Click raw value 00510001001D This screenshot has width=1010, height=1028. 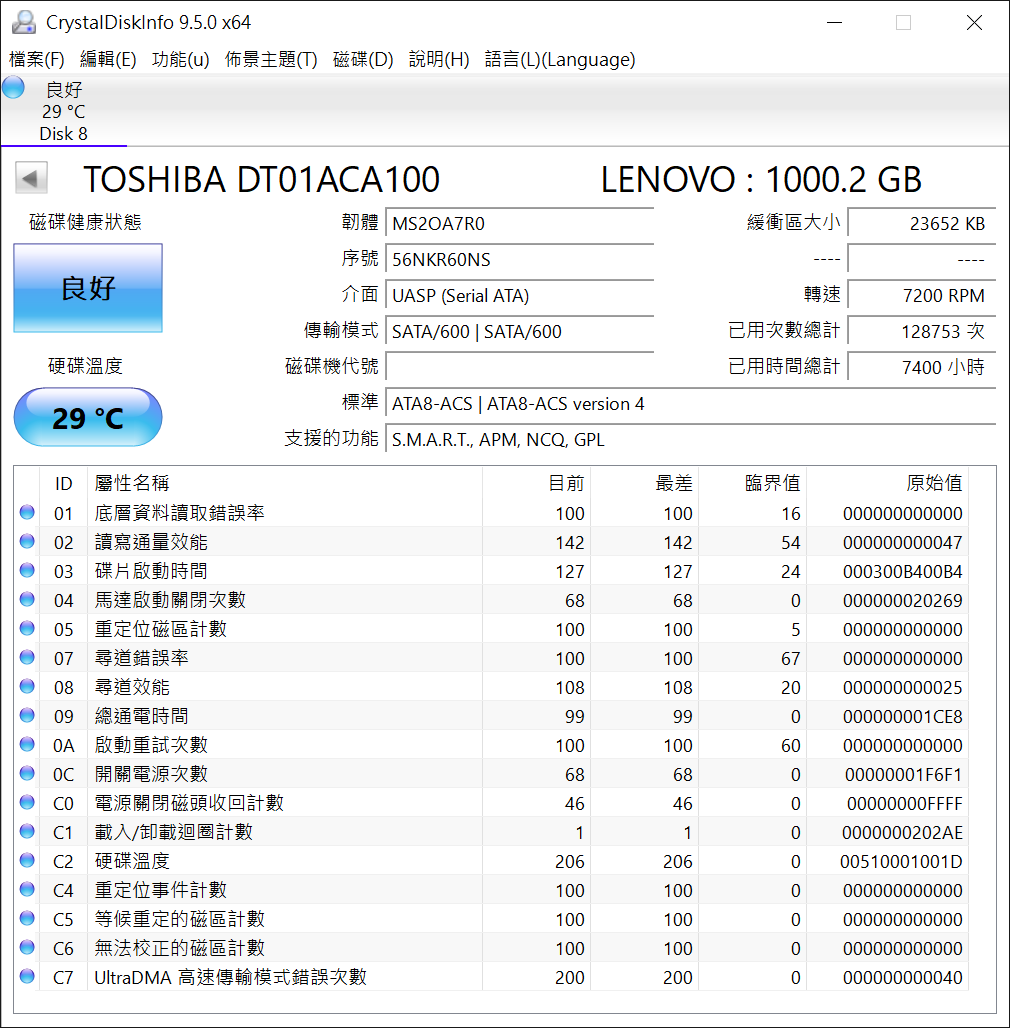tap(901, 861)
